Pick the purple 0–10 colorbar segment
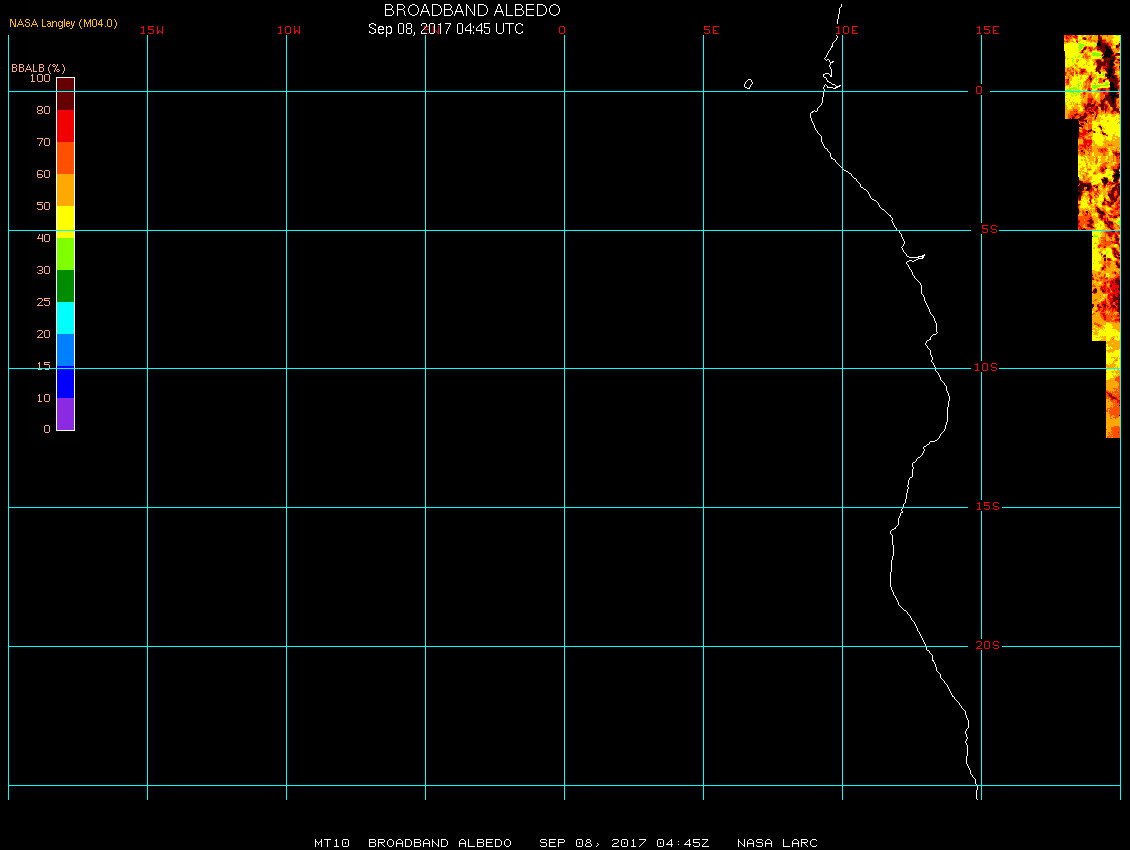Image resolution: width=1130 pixels, height=850 pixels. click(x=66, y=414)
